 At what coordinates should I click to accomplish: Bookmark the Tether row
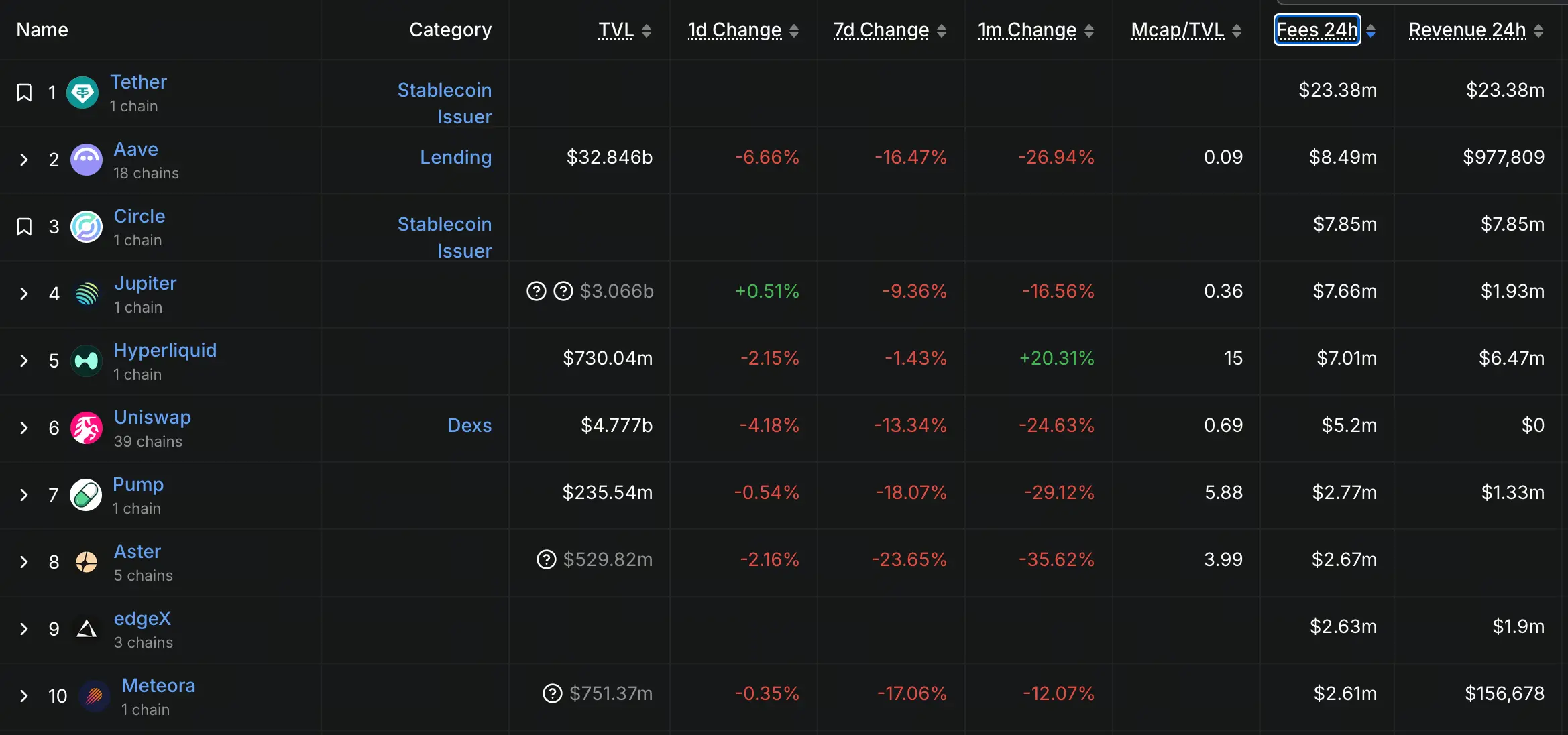click(x=24, y=93)
